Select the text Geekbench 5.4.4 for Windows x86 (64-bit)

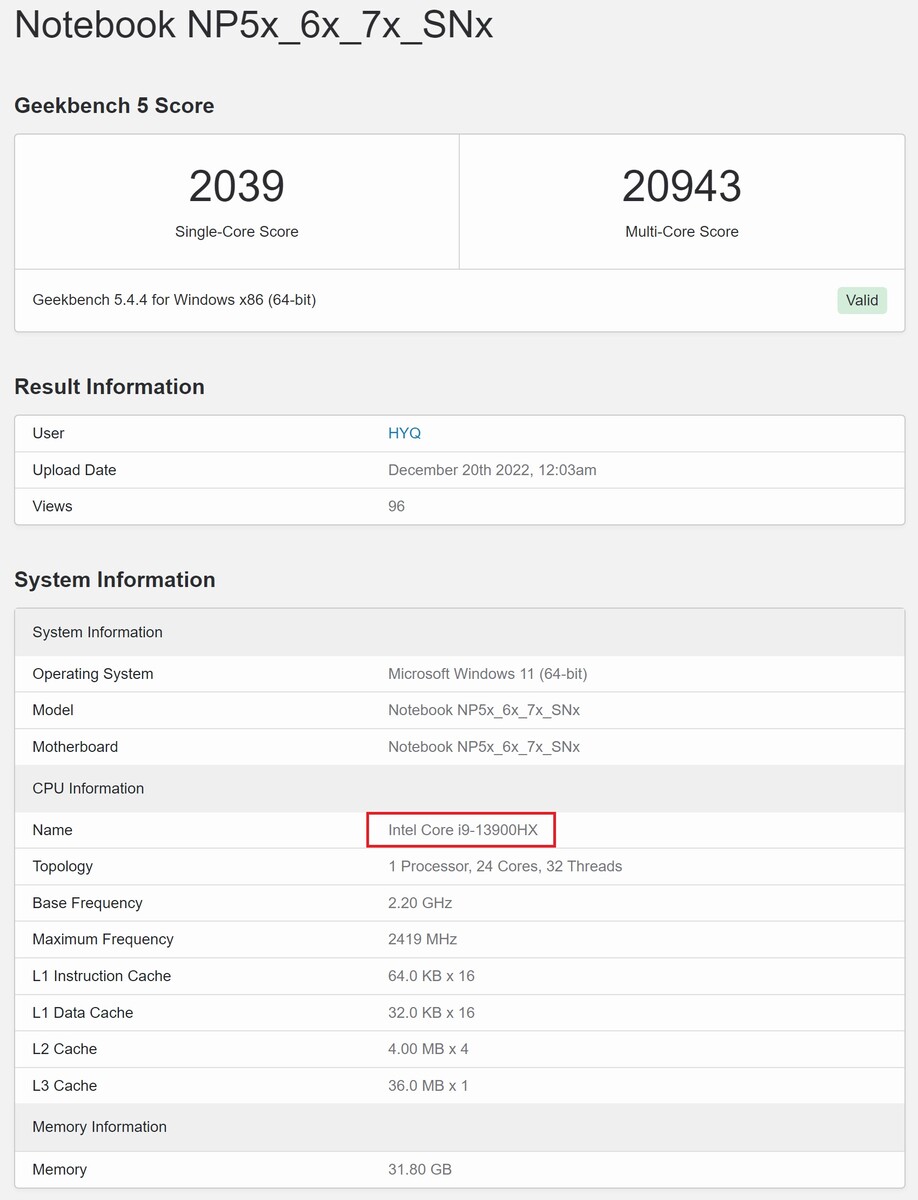point(174,300)
